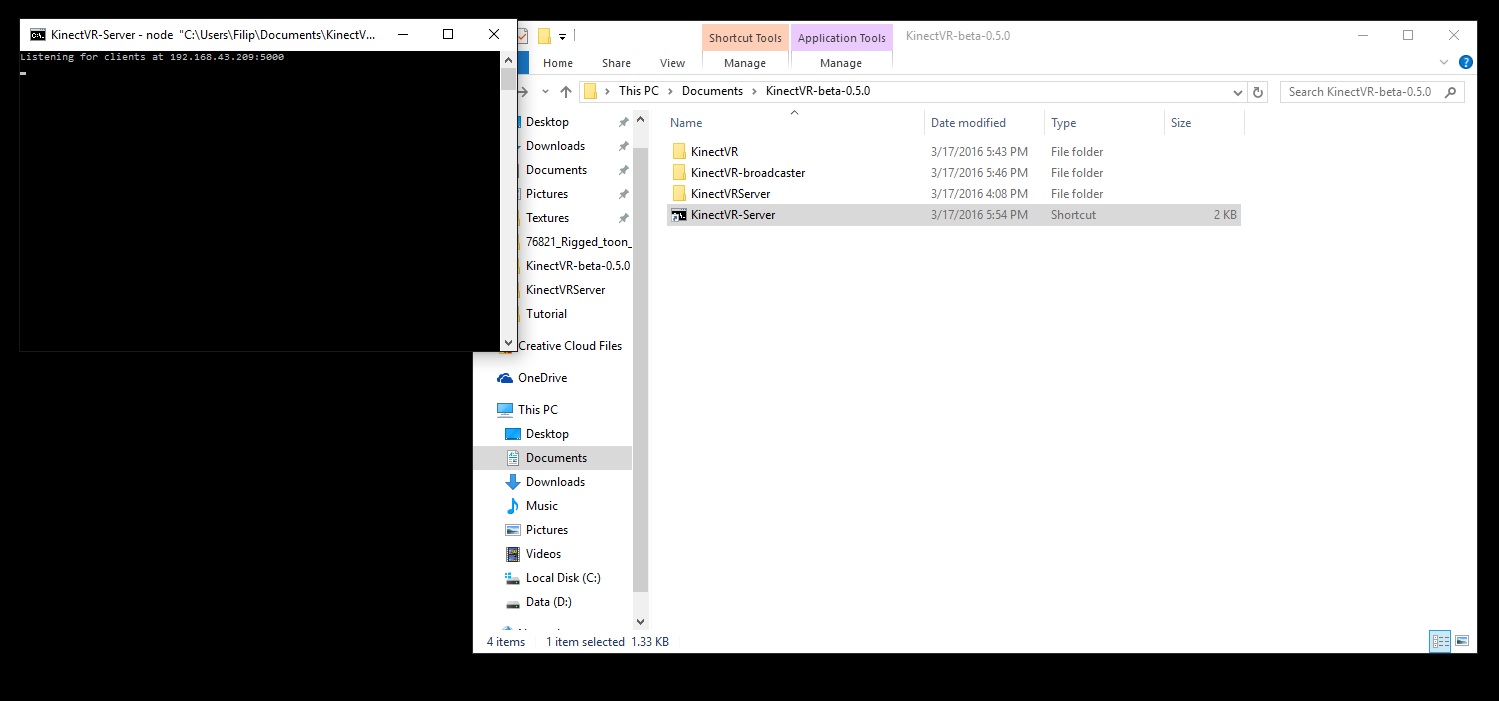Viewport: 1499px width, 701px height.
Task: Switch to large thumbnails view layout
Action: pos(1462,641)
